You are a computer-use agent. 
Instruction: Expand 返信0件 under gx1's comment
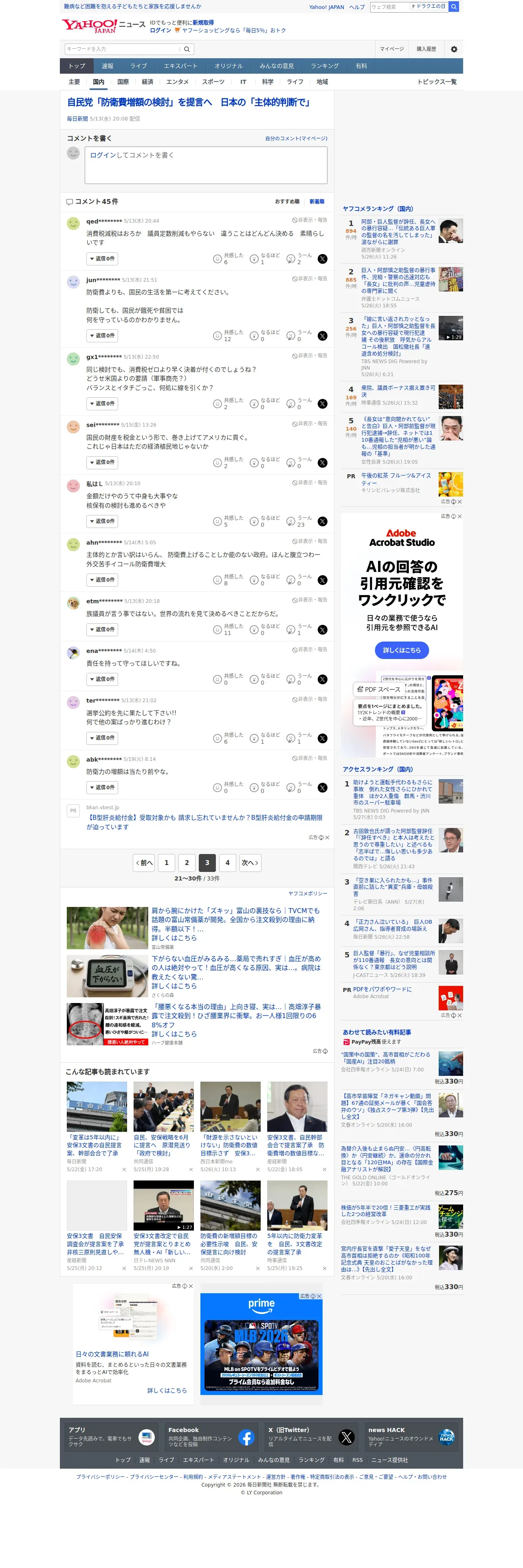(x=102, y=403)
